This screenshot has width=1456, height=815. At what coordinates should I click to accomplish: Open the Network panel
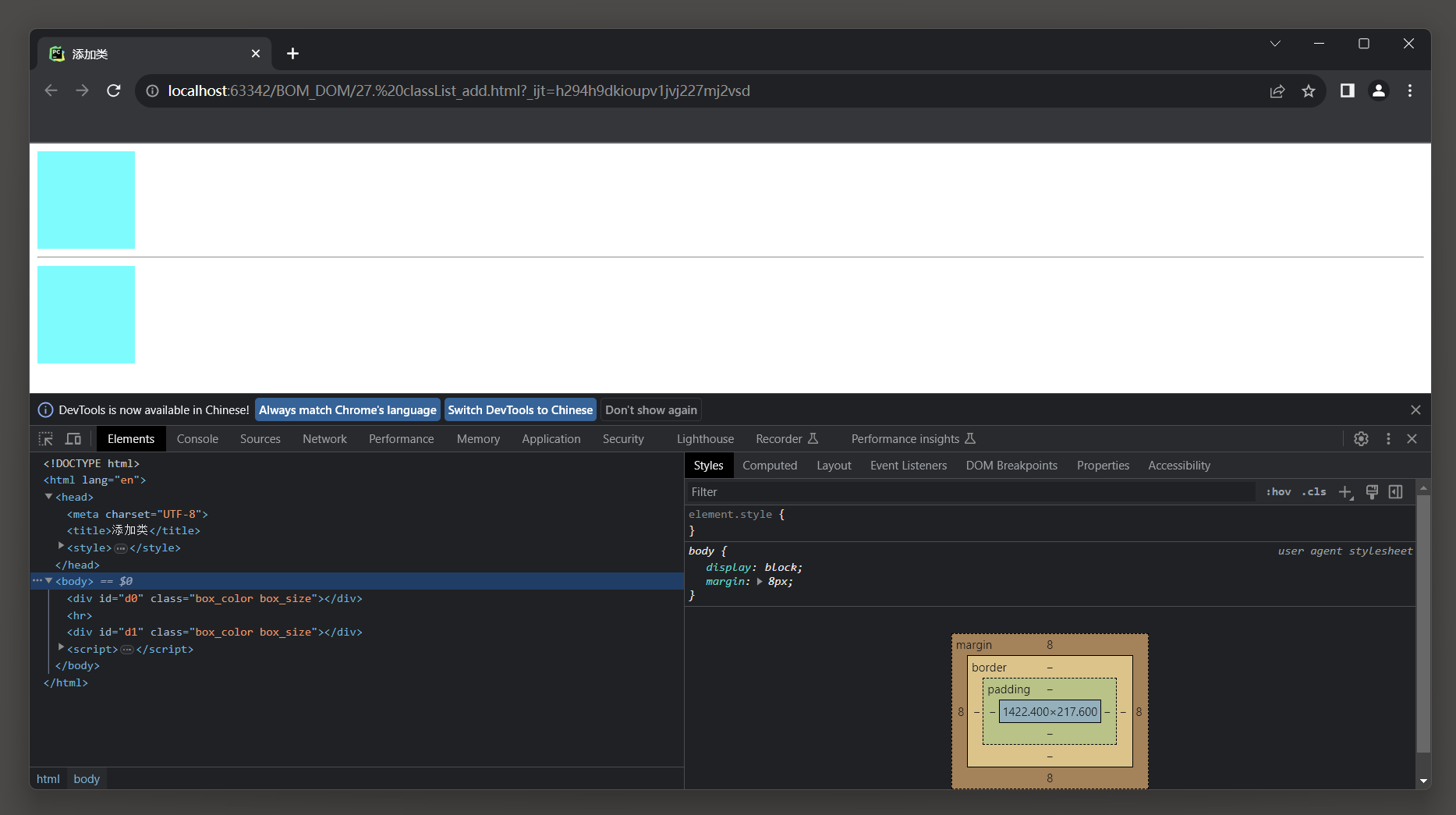tap(324, 439)
